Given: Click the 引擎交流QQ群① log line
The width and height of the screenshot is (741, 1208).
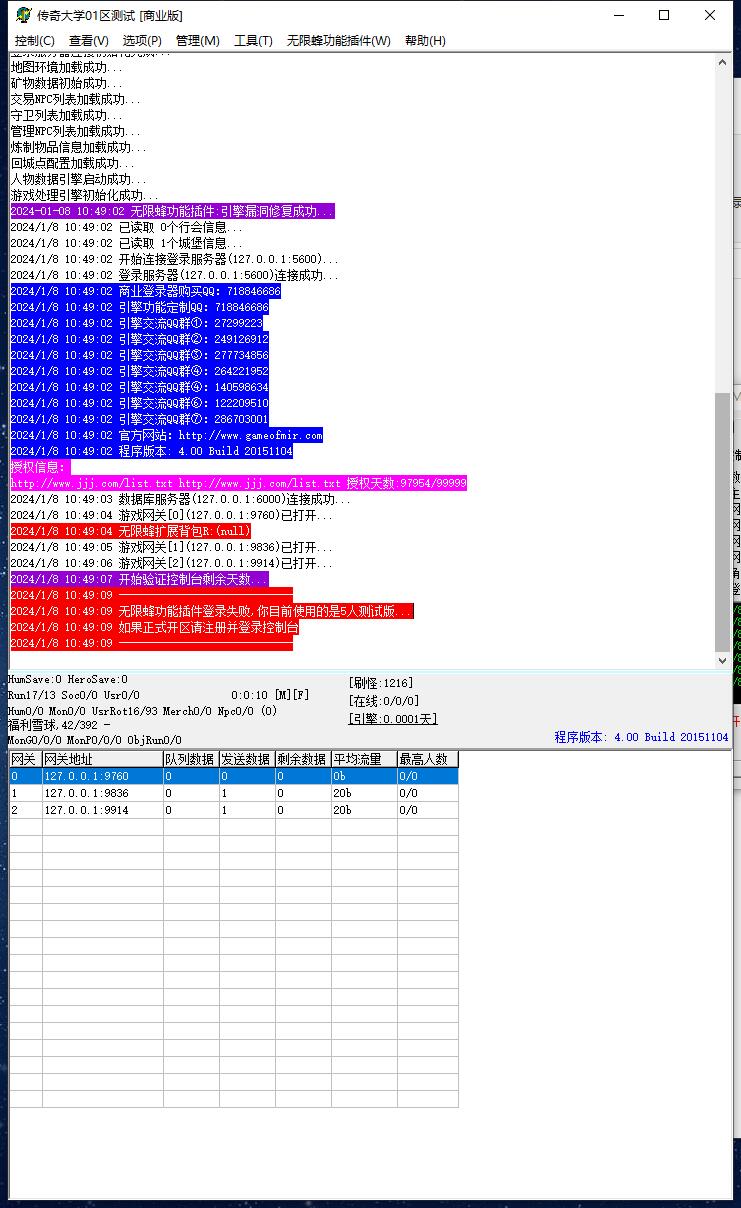Looking at the screenshot, I should pyautogui.click(x=136, y=323).
